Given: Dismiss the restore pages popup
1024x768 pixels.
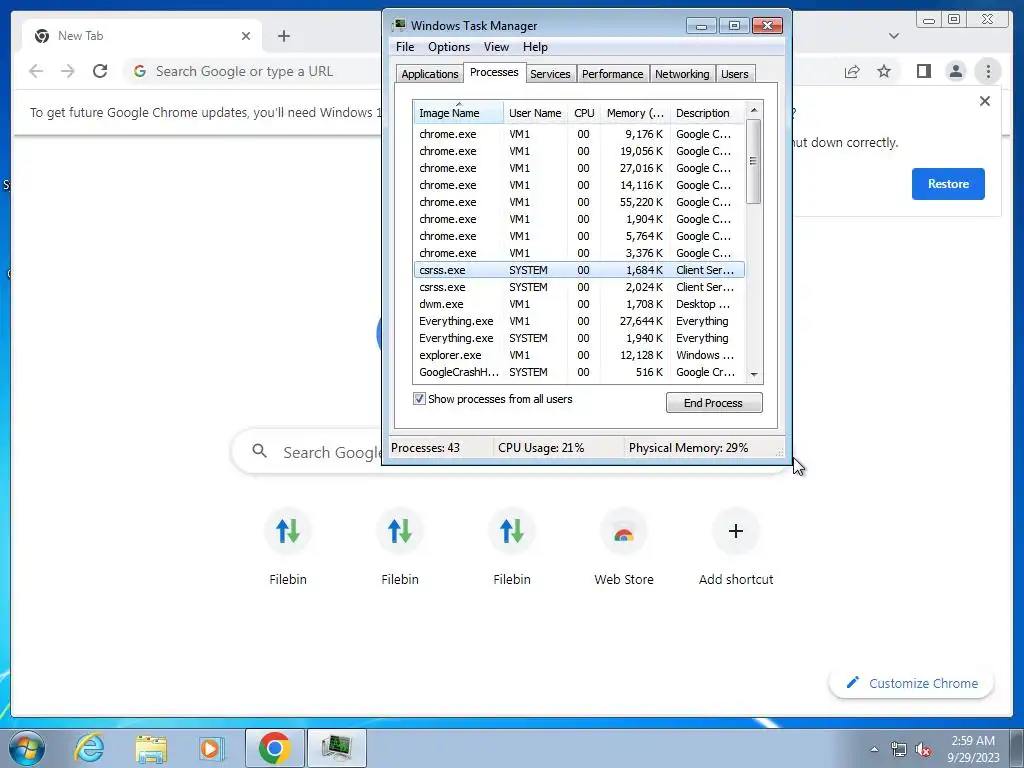Looking at the screenshot, I should (985, 101).
